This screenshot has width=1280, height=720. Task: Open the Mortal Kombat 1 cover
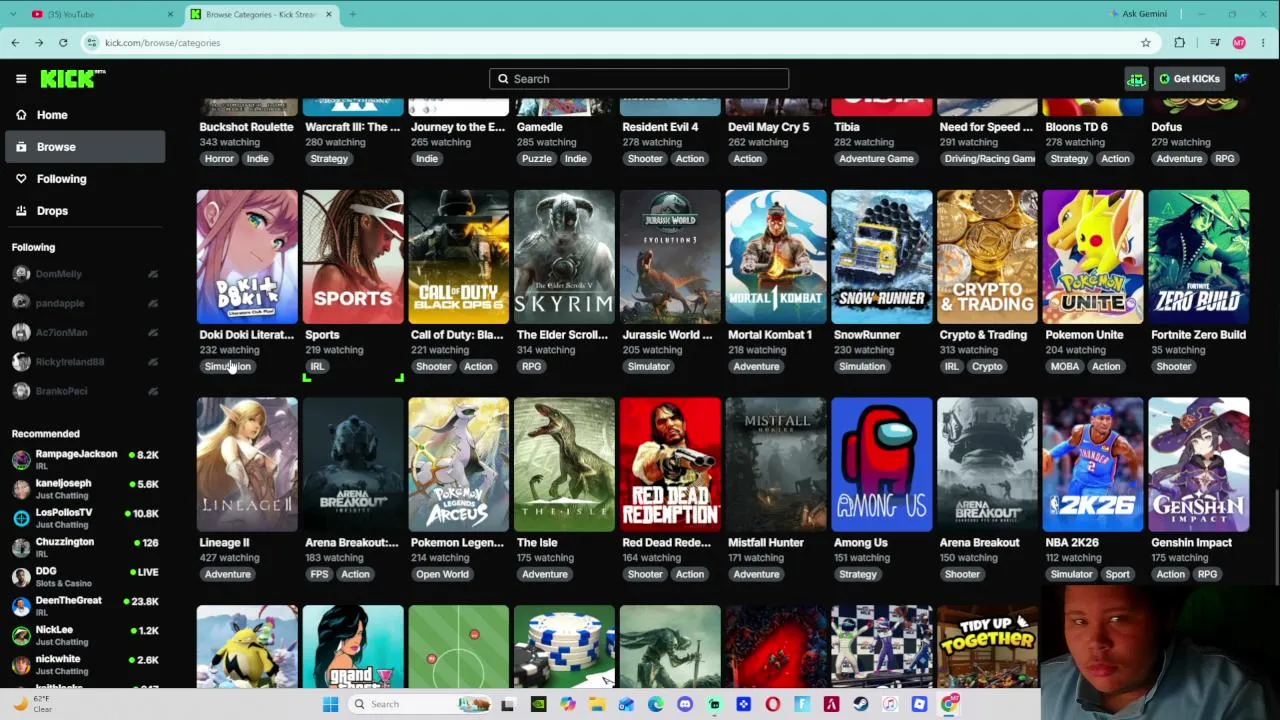tap(776, 257)
